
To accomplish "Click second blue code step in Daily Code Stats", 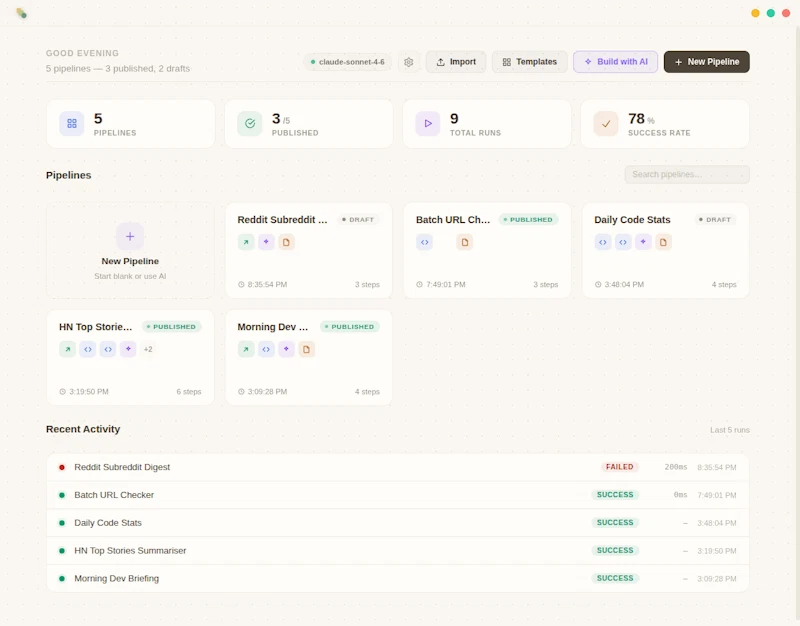I will coord(623,242).
